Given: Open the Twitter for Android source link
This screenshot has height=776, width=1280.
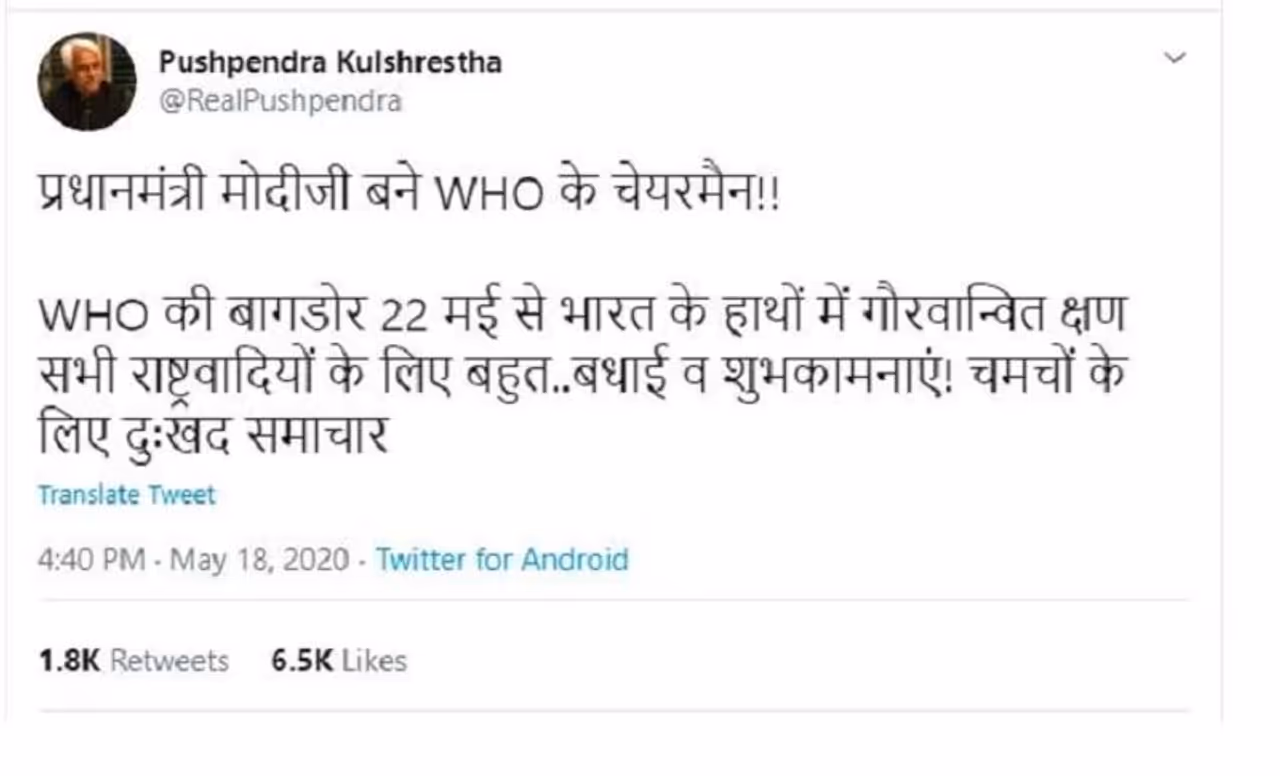Looking at the screenshot, I should [501, 559].
